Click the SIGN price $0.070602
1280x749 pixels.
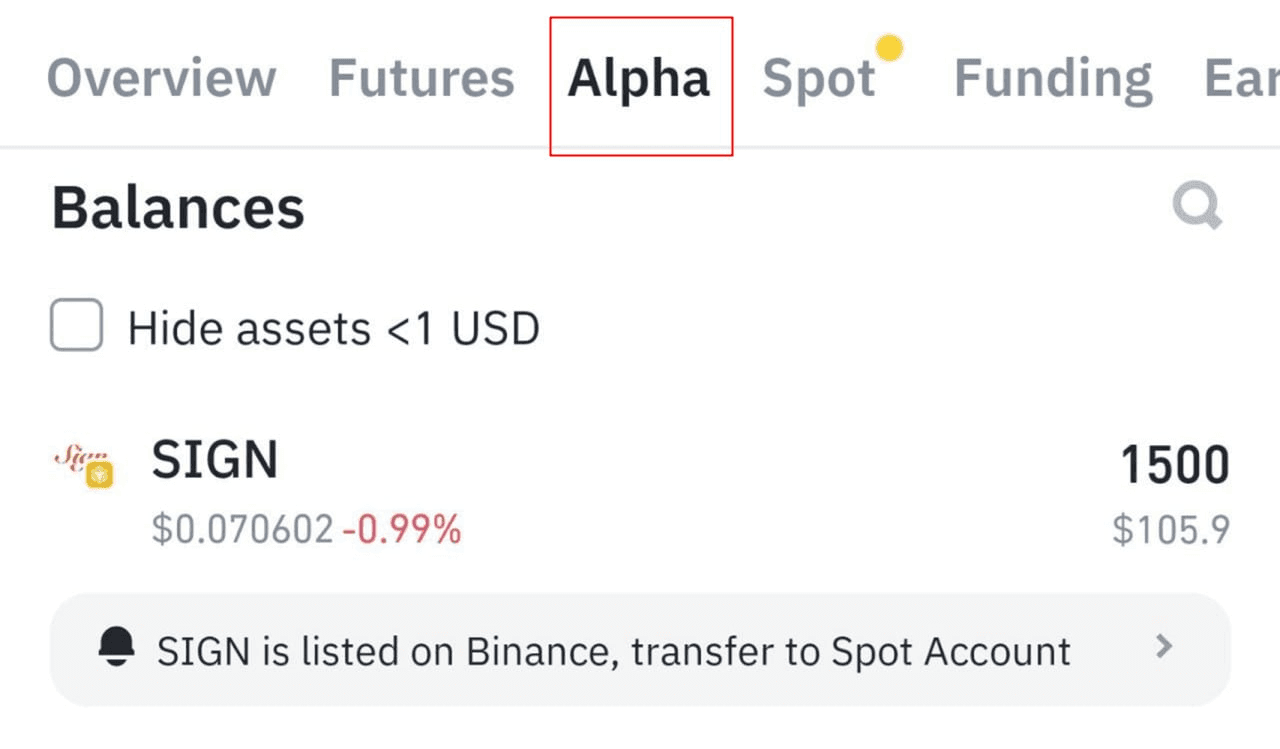[243, 529]
